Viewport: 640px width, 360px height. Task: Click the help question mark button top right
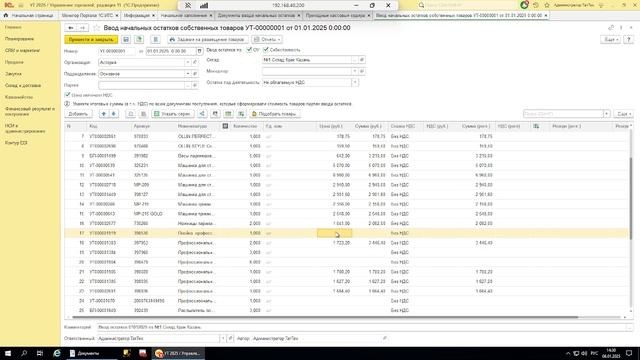tap(629, 40)
